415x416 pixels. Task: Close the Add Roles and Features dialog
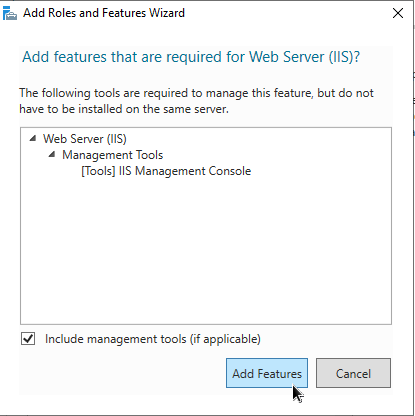tap(398, 13)
